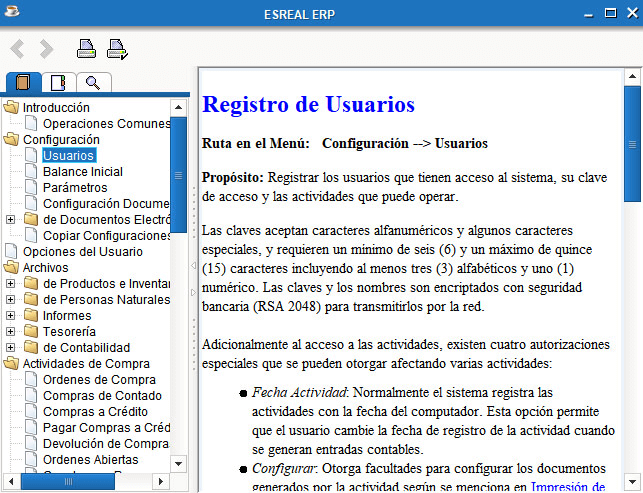
Task: Switch to the Index tab
Action: [x=58, y=83]
